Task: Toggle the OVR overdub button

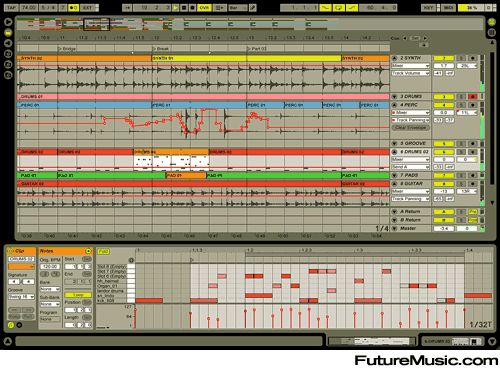Action: (204, 7)
